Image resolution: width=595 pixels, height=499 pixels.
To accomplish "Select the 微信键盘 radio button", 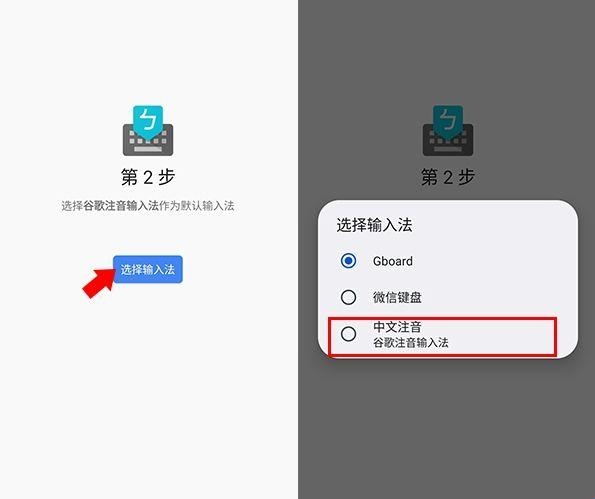I will (x=348, y=297).
